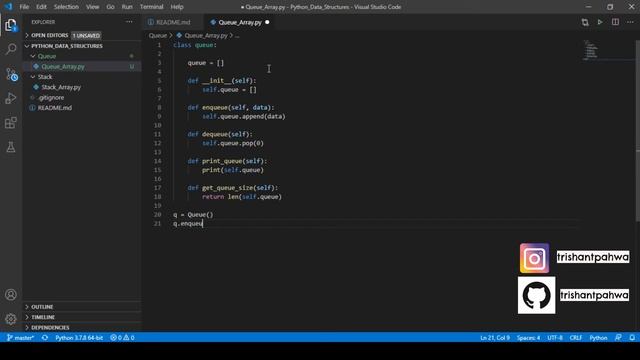The height and width of the screenshot is (360, 640).
Task: Open the Explorer view in activity bar
Action: [x=11, y=25]
